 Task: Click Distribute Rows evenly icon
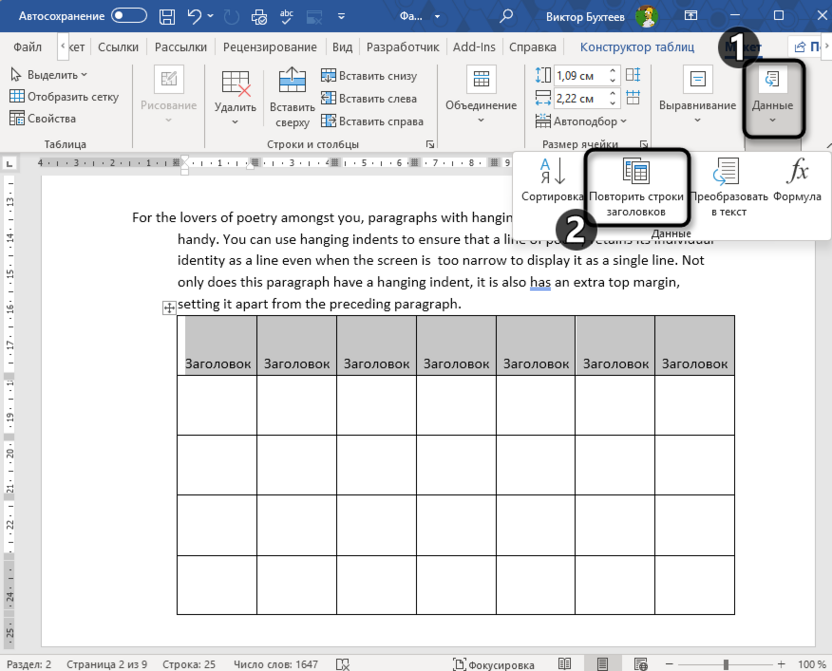[x=633, y=75]
